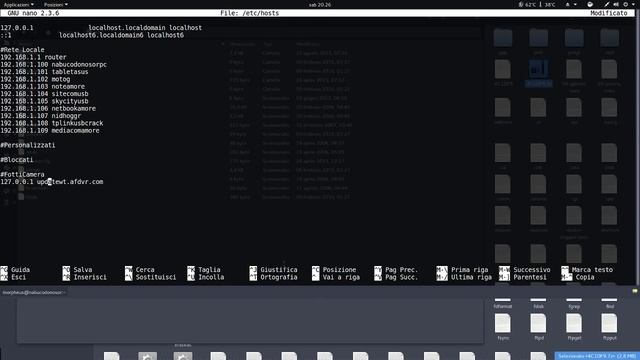Open the Posizioni menu in top panel

pyautogui.click(x=56, y=4)
